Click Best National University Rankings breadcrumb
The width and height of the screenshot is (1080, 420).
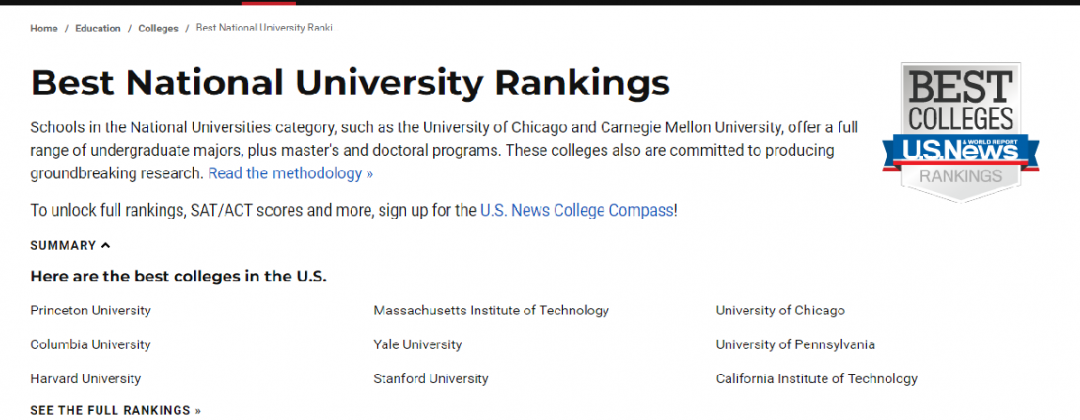(x=264, y=28)
